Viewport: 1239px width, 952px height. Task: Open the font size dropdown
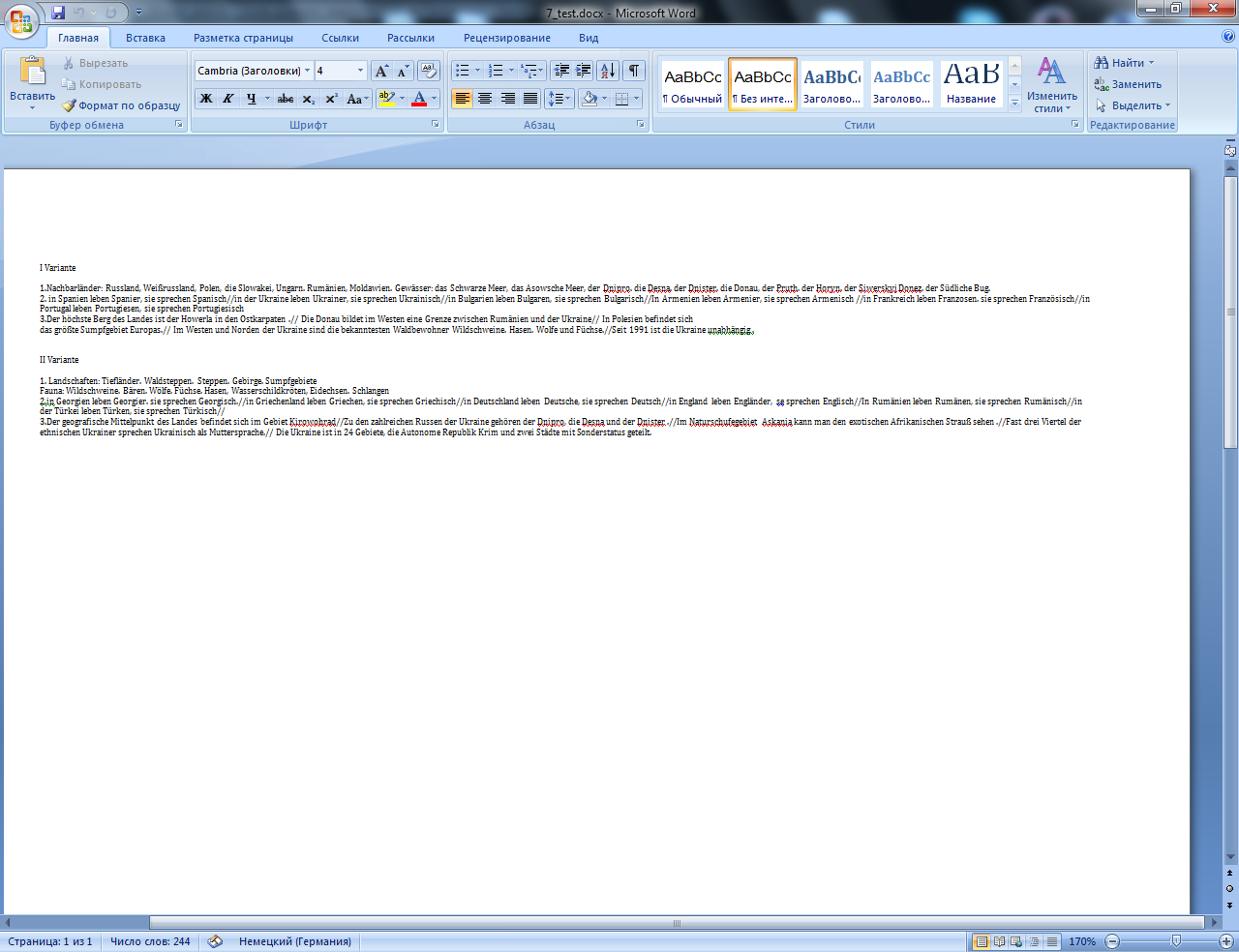pyautogui.click(x=360, y=71)
